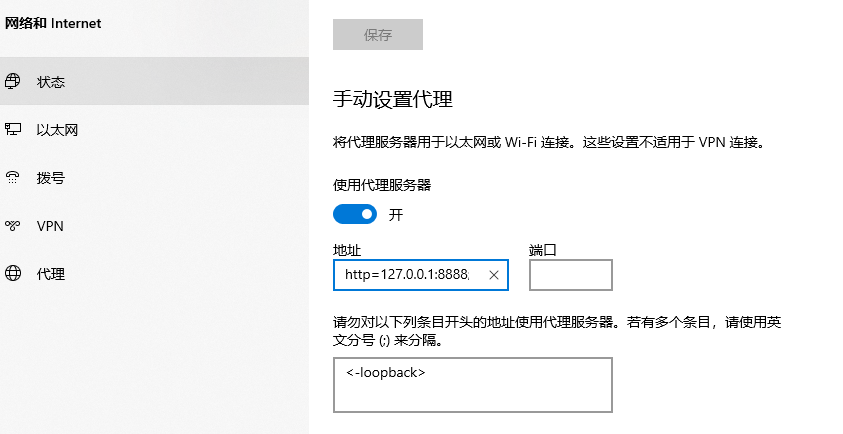This screenshot has width=843, height=434.
Task: Click the 拨号 dial-up icon in sidebar
Action: tap(13, 177)
